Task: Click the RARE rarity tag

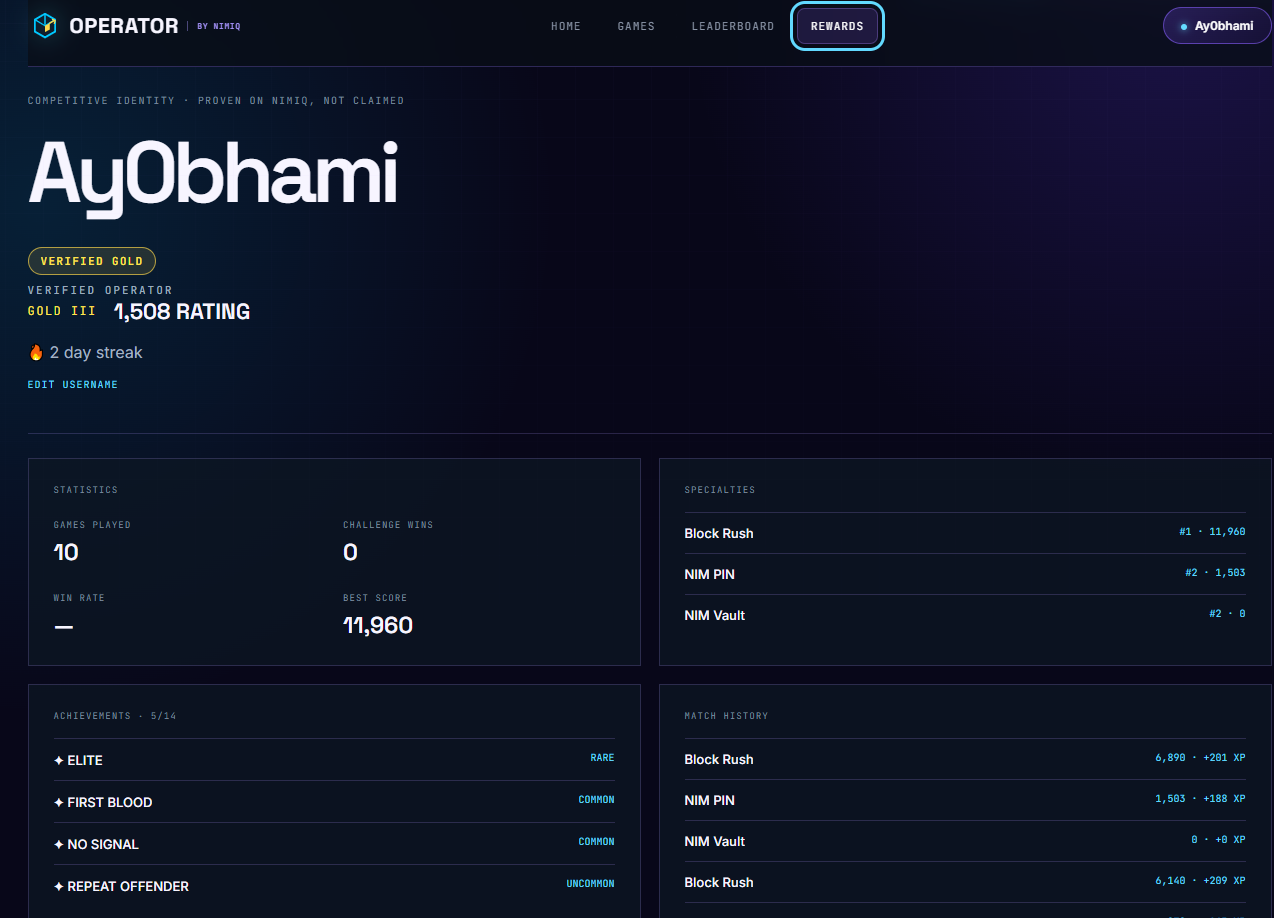Action: [x=602, y=758]
